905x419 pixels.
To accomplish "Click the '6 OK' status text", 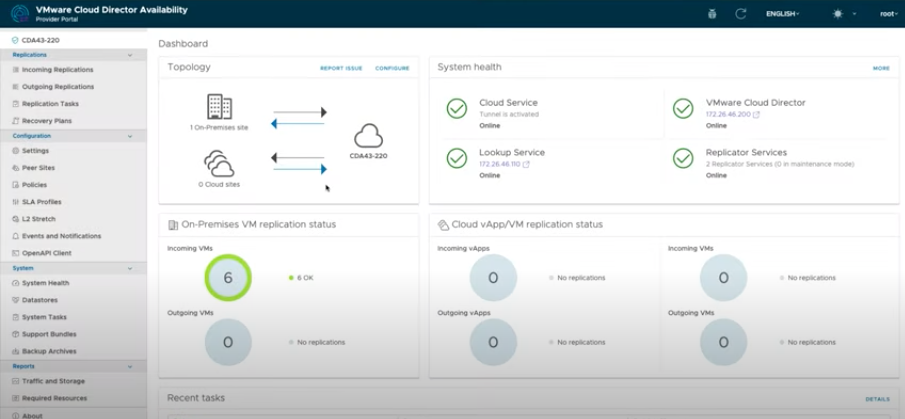I will [x=305, y=278].
